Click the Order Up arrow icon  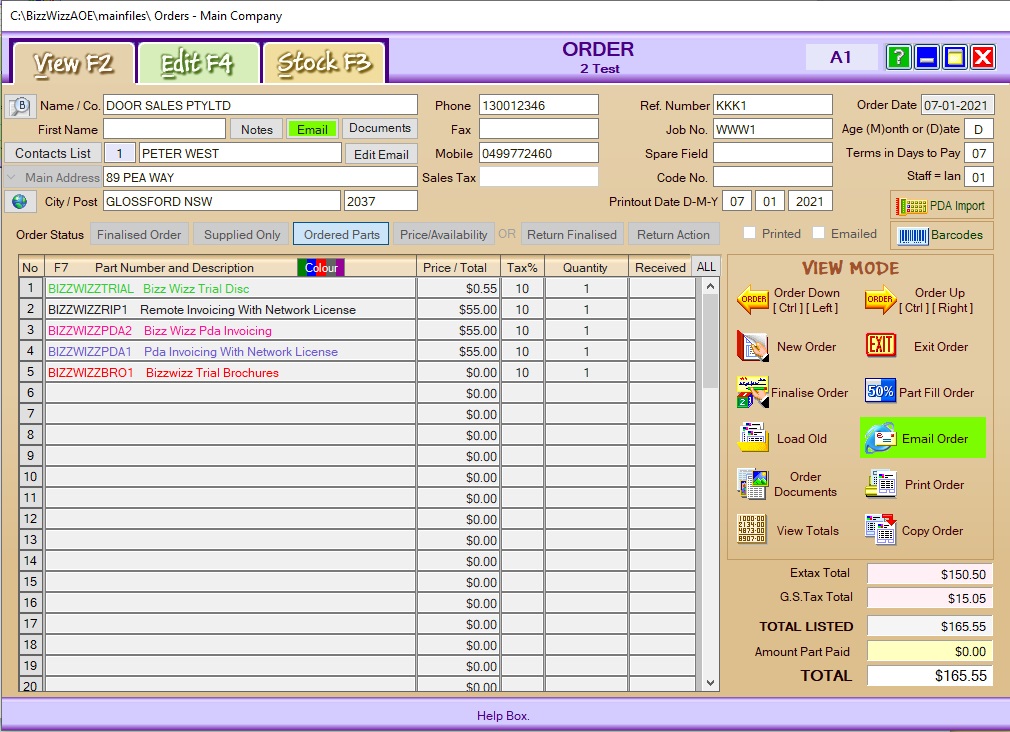point(881,300)
